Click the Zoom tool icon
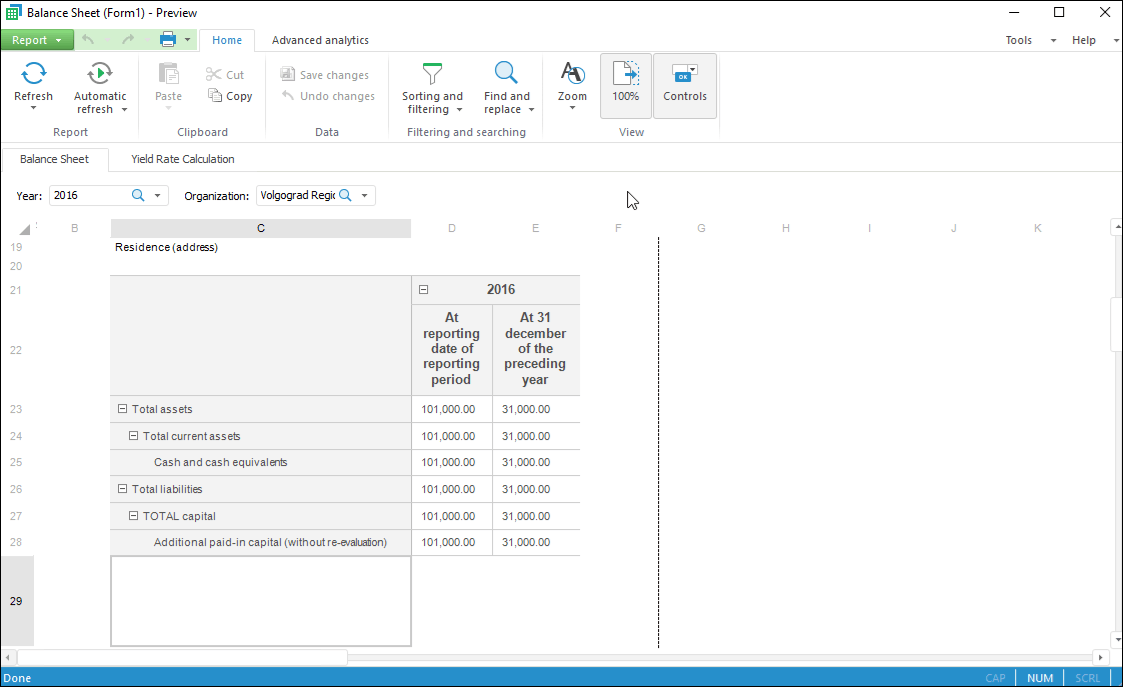Viewport: 1123px width, 687px height. point(572,73)
